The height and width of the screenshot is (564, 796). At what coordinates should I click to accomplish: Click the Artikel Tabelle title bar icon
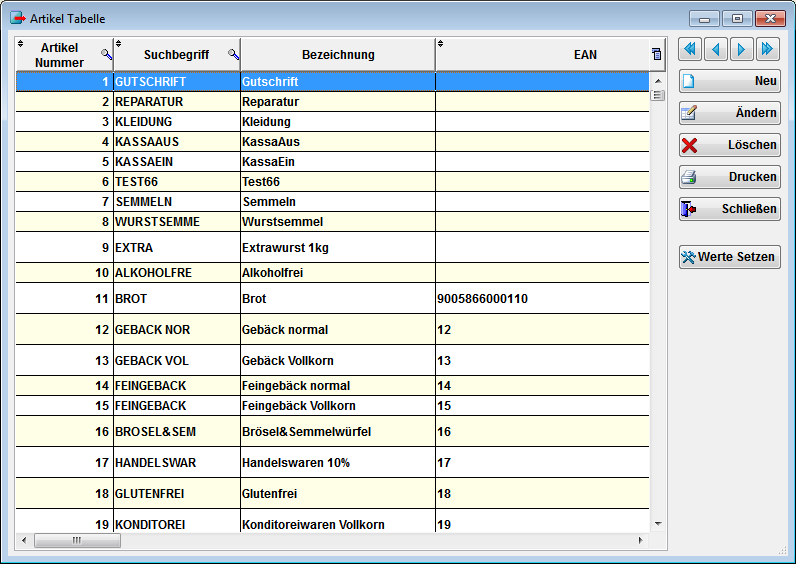(x=18, y=18)
